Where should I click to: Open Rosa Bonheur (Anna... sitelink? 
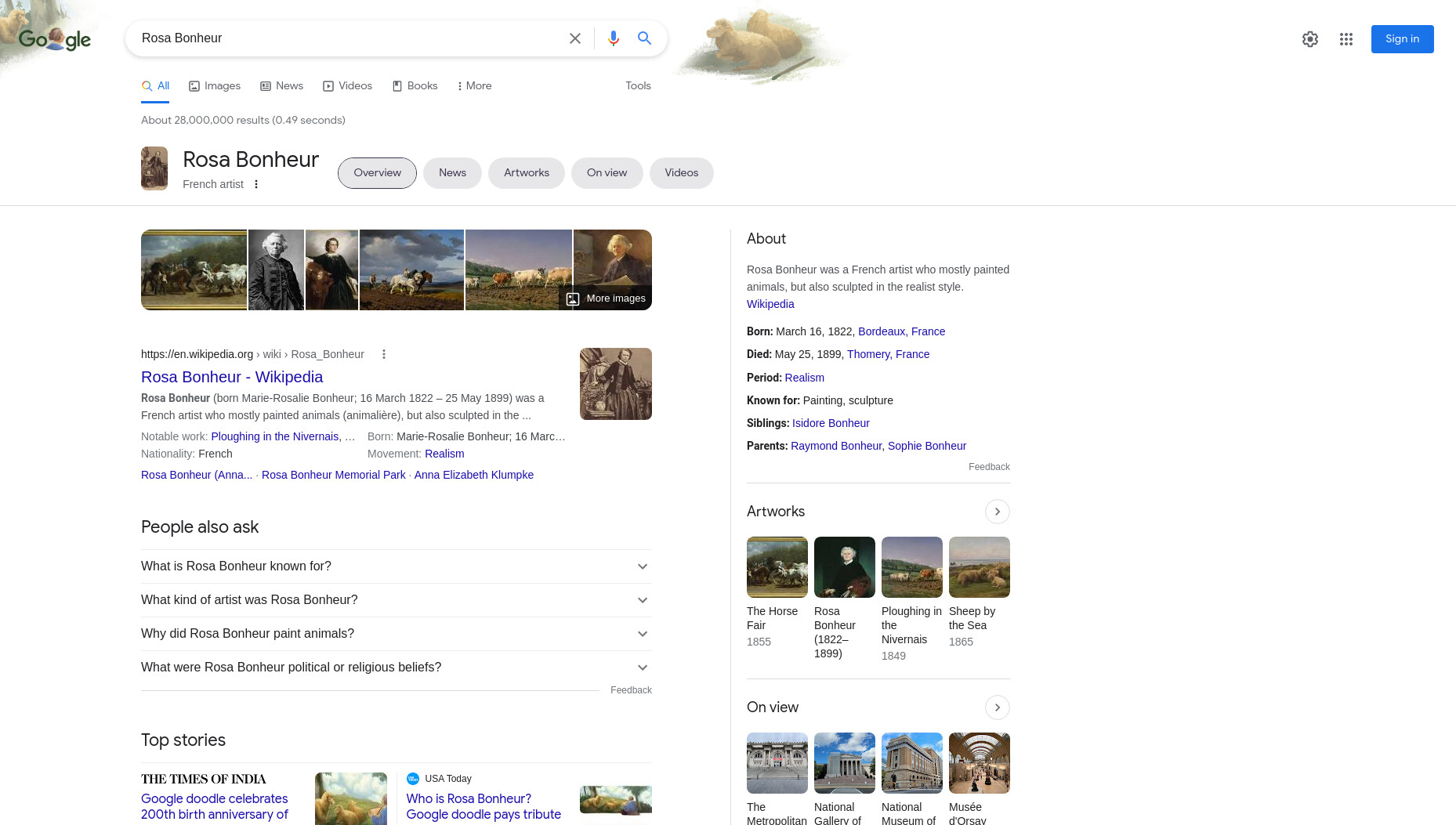(x=197, y=475)
